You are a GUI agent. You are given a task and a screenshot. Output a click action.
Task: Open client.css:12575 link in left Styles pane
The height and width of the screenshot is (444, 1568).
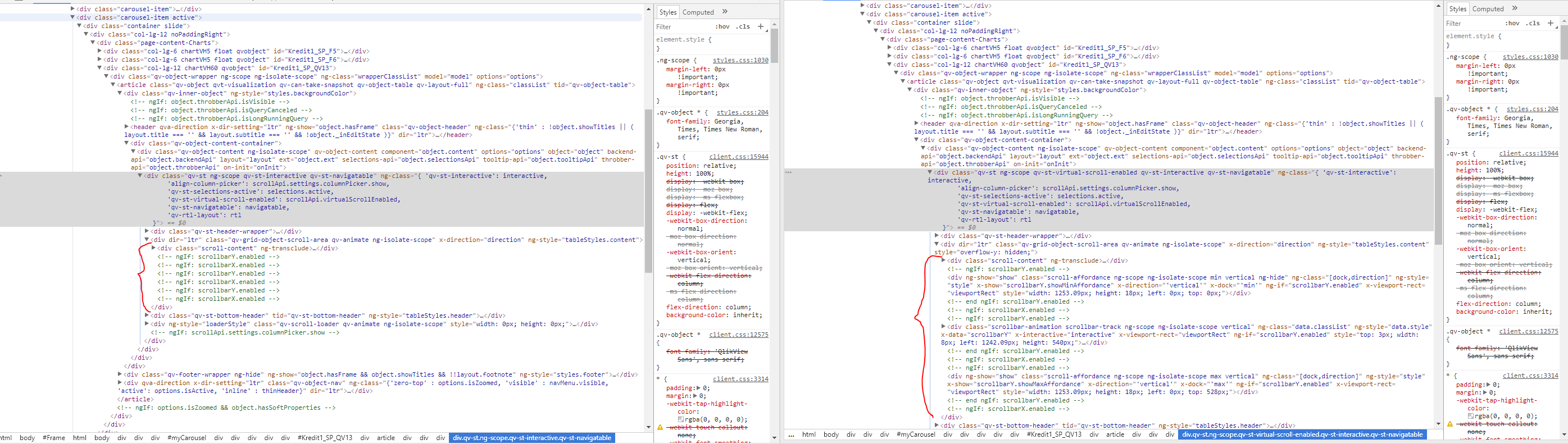[x=738, y=335]
